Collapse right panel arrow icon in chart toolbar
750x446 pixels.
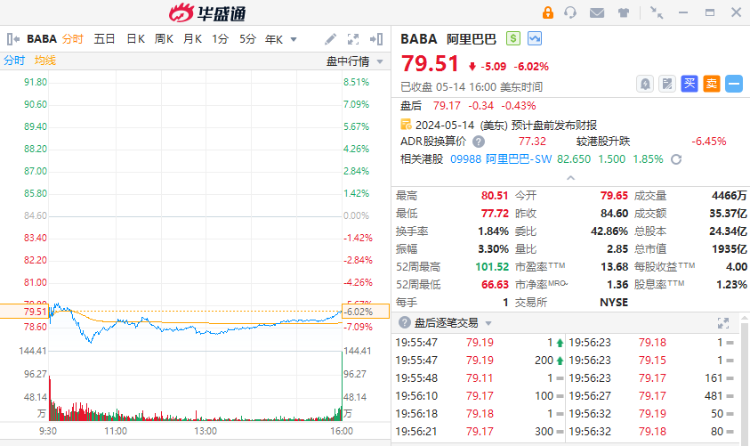coord(376,39)
